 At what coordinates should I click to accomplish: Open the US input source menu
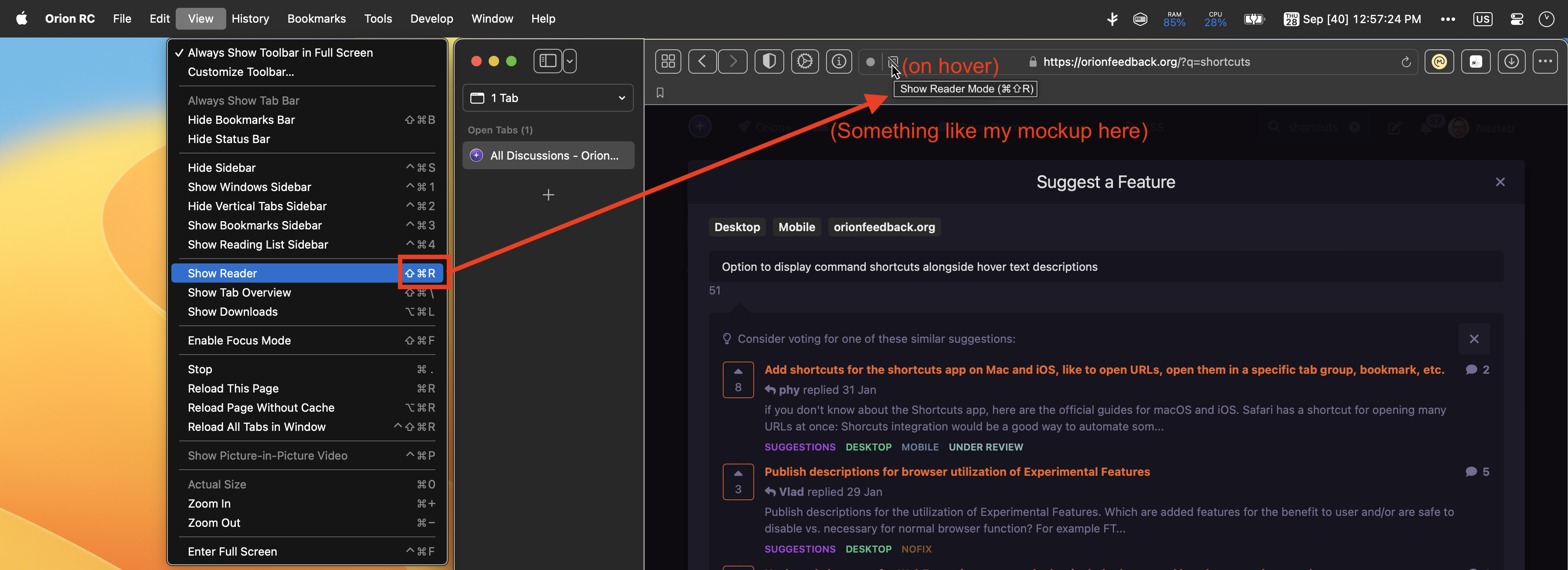(1482, 19)
